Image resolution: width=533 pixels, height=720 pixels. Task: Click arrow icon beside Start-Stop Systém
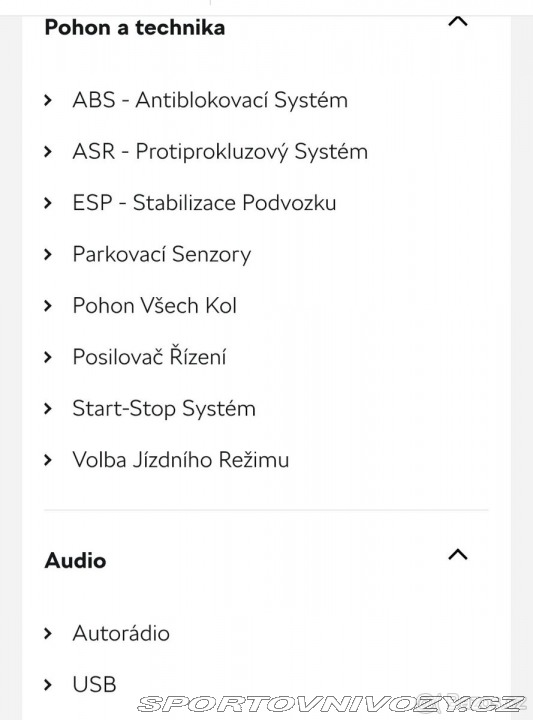(x=48, y=409)
